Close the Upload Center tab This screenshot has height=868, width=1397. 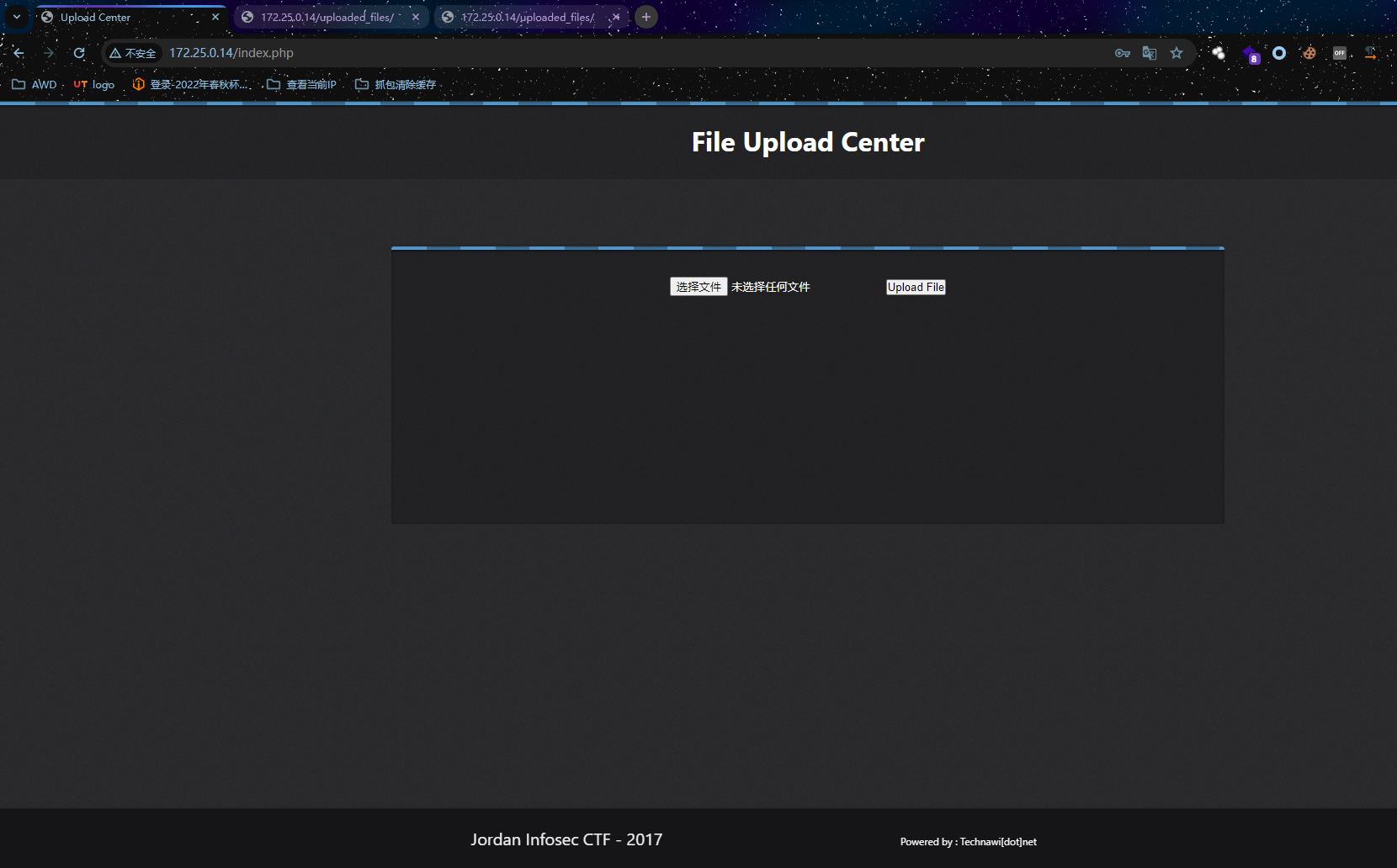215,17
